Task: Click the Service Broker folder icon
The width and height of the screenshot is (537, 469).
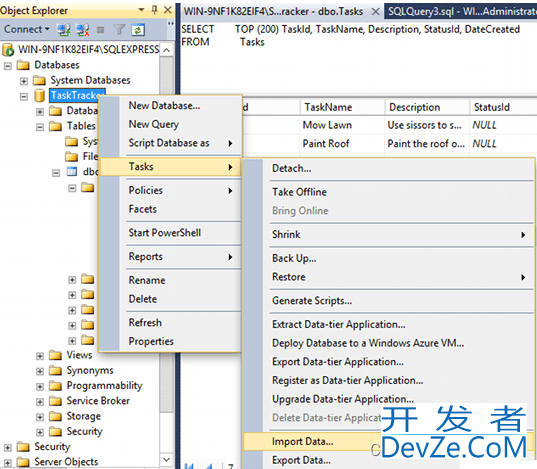Action: 55,401
